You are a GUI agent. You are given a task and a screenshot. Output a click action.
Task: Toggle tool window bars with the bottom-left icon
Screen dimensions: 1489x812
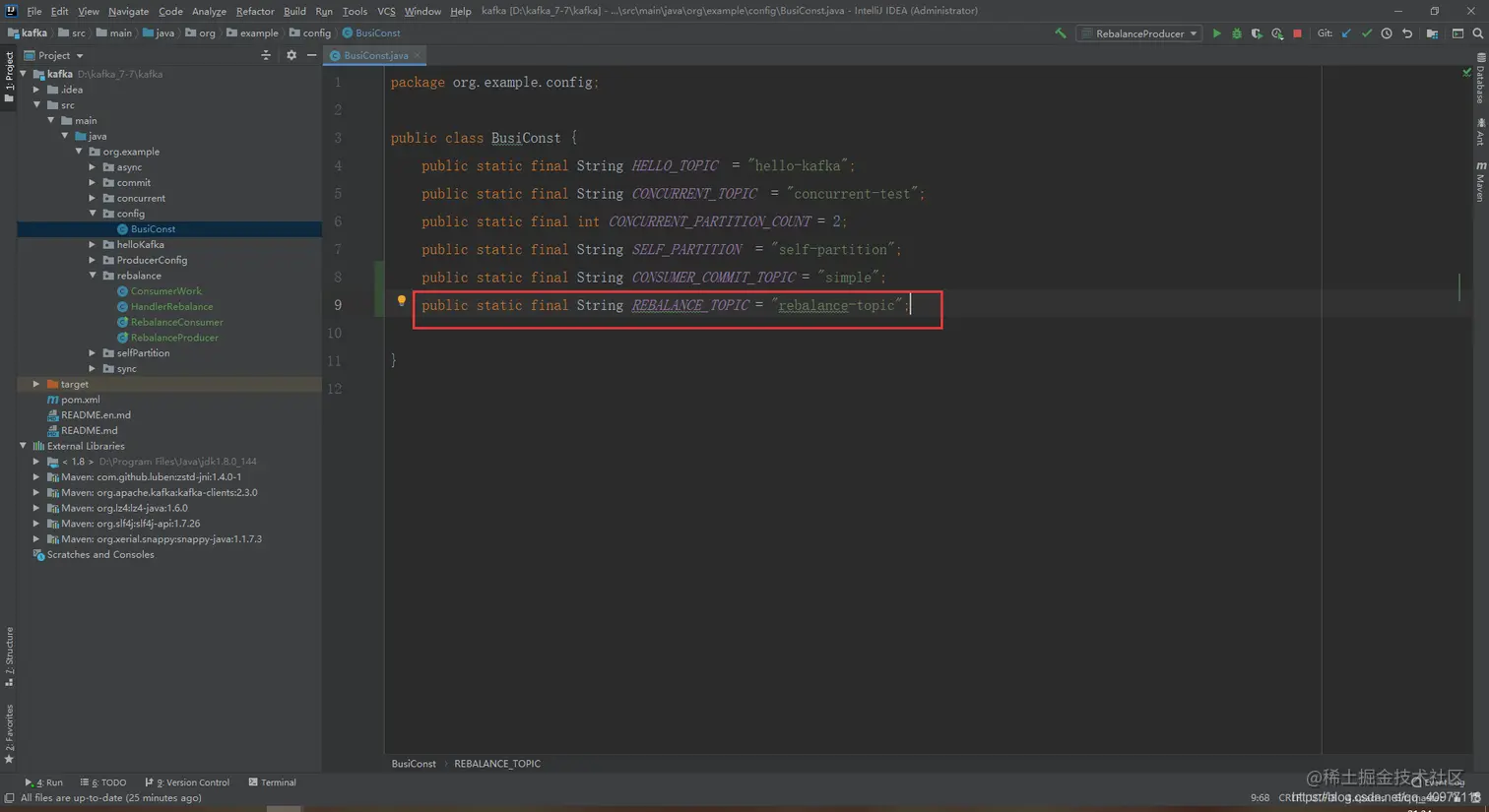tap(9, 798)
